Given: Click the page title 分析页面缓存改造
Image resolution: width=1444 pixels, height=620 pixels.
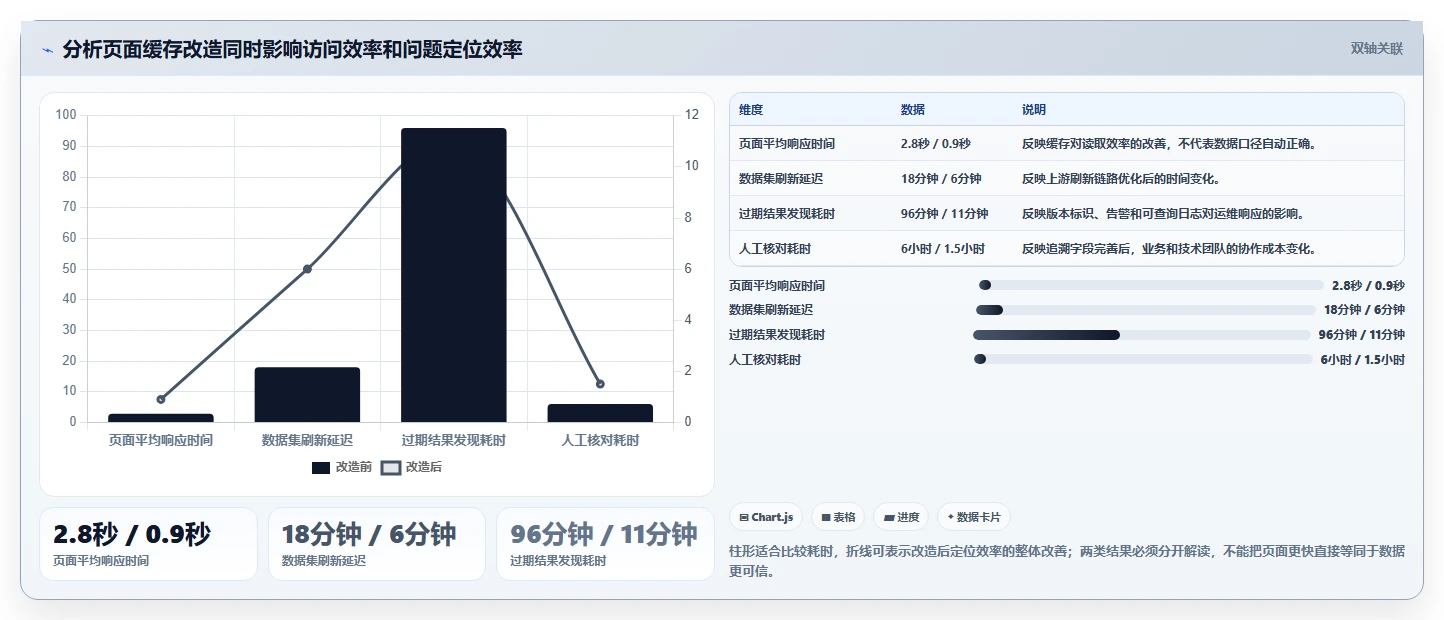Looking at the screenshot, I should (292, 50).
